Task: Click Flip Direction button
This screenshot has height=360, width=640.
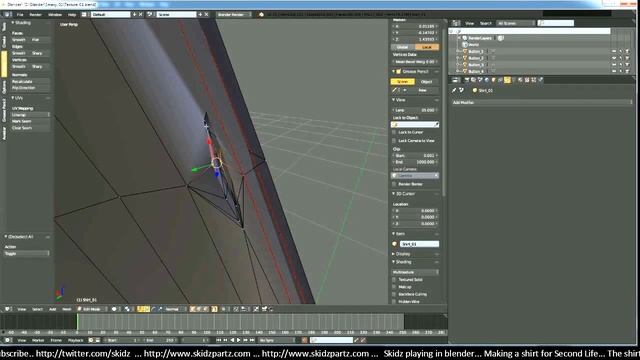Action: tap(30, 88)
